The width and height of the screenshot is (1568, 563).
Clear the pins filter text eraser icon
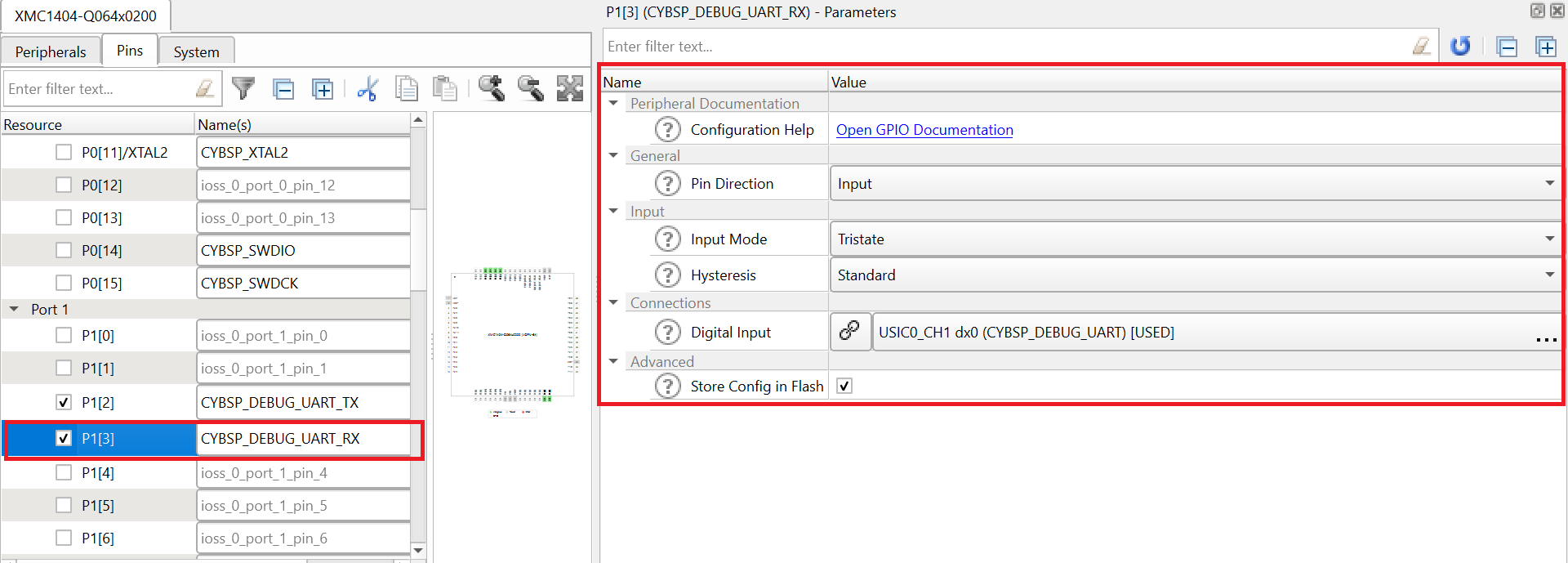click(205, 88)
